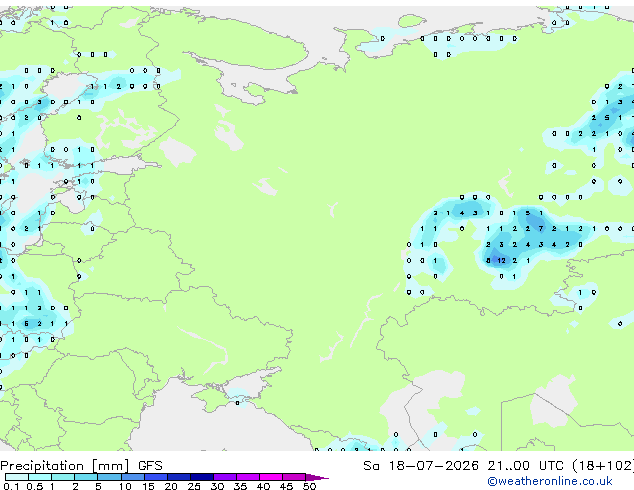The height and width of the screenshot is (490, 634).
Task: Click the legend swatch between 1 and 2
Action: (63, 477)
